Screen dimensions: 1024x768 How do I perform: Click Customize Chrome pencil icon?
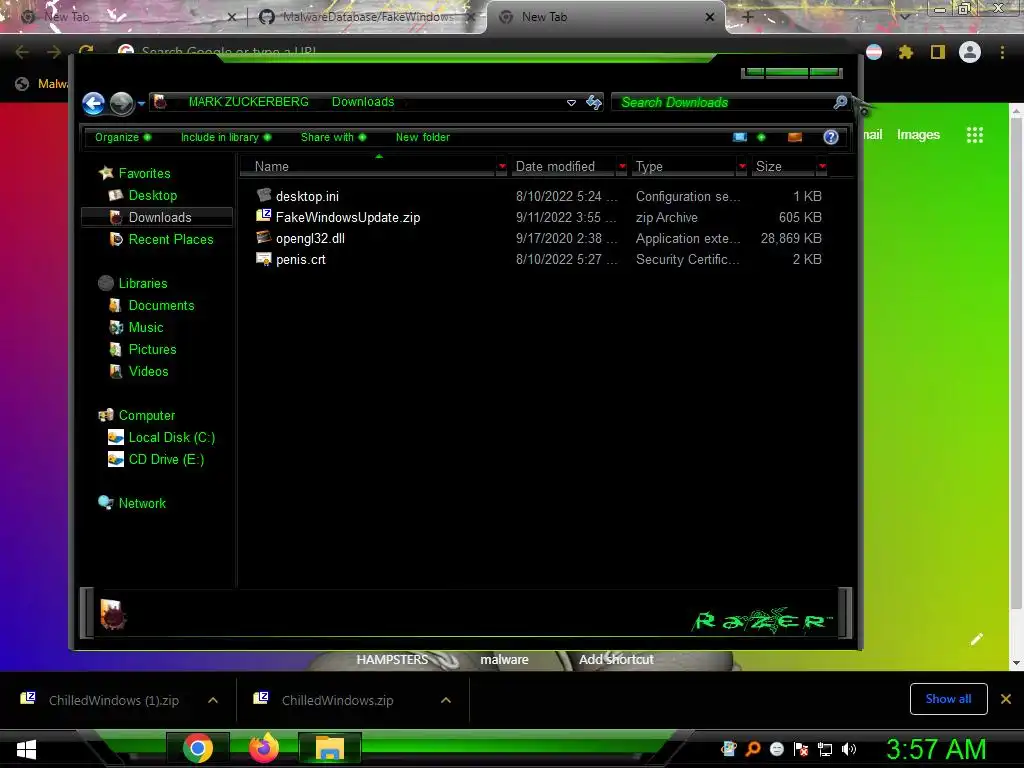pyautogui.click(x=977, y=639)
